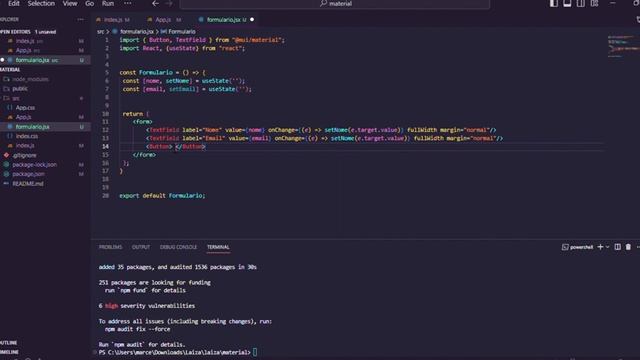Open the View menu
This screenshot has height=360, width=640.
[70, 4]
